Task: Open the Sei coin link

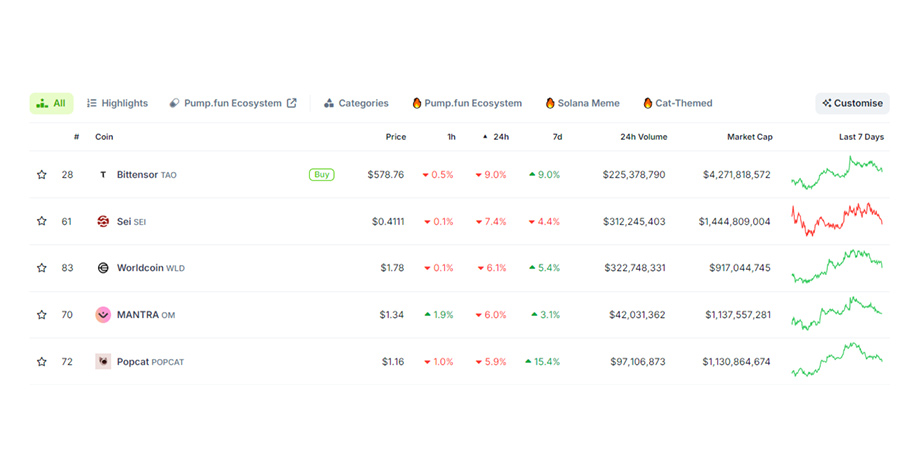Action: point(131,221)
